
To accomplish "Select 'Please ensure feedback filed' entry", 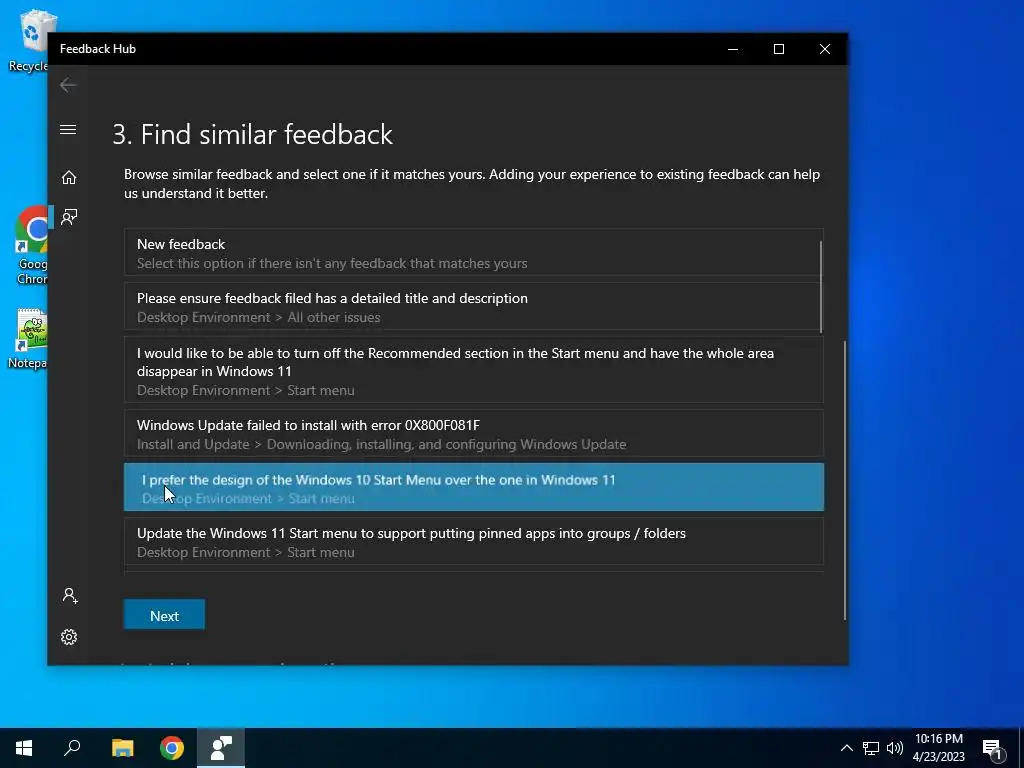I will pos(473,307).
